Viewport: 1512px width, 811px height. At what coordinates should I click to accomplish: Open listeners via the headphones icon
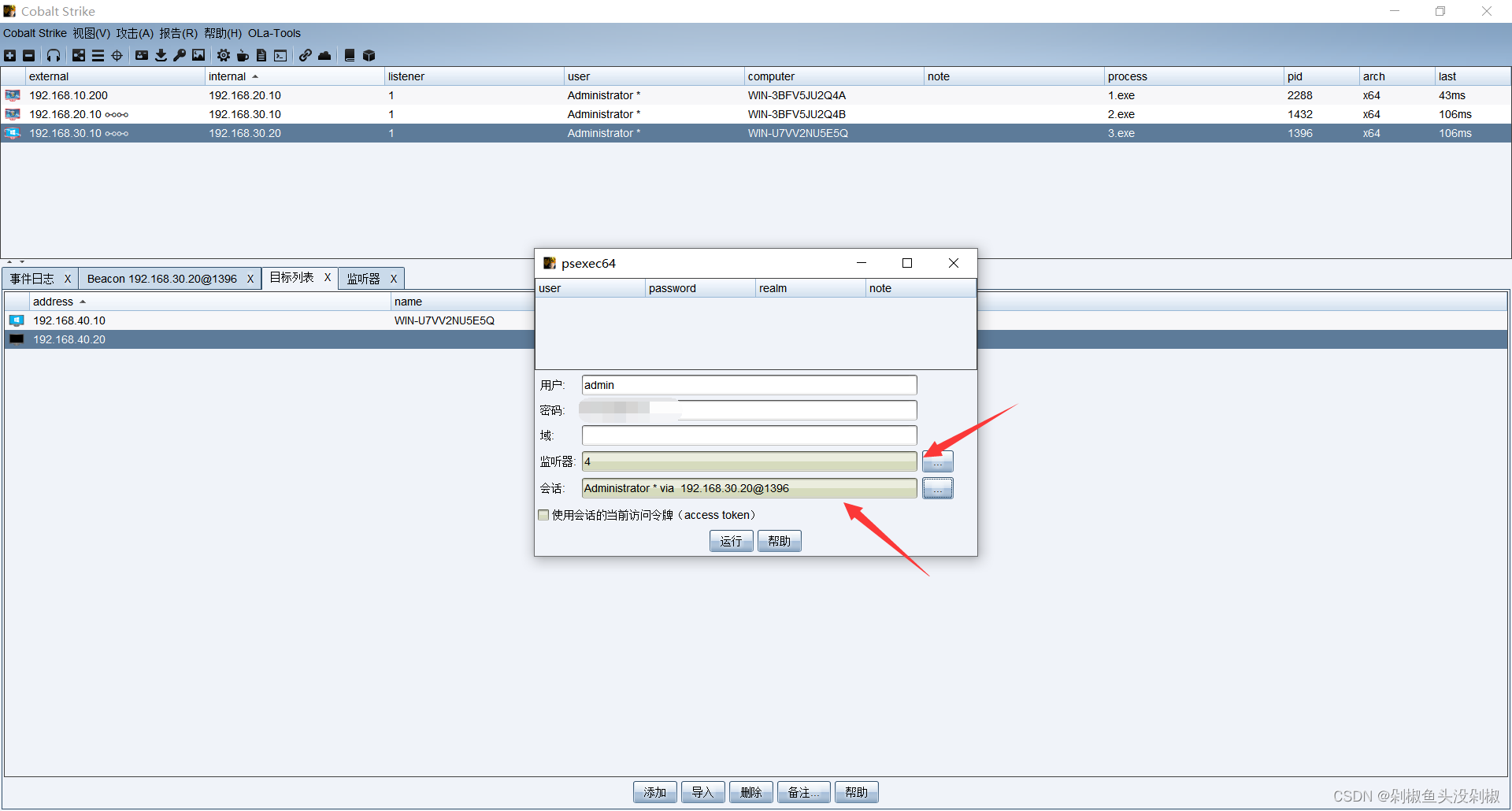click(54, 55)
